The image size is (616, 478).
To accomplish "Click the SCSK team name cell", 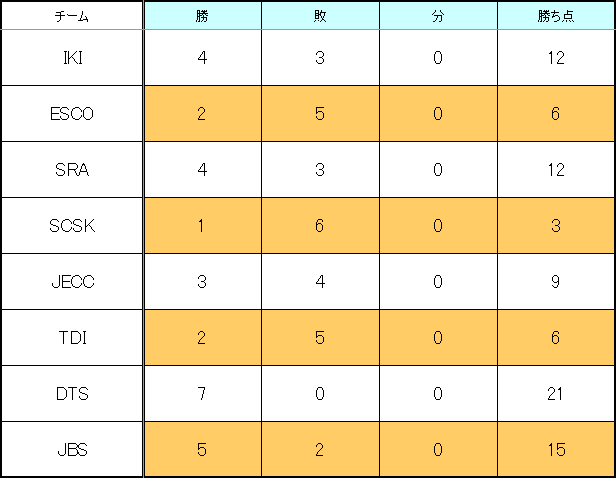I will 72,226.
